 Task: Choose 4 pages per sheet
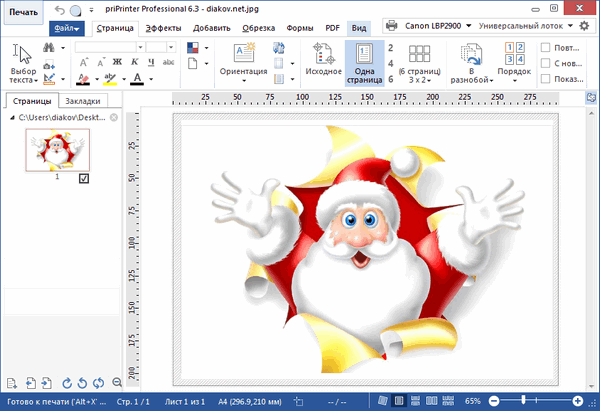(x=390, y=63)
